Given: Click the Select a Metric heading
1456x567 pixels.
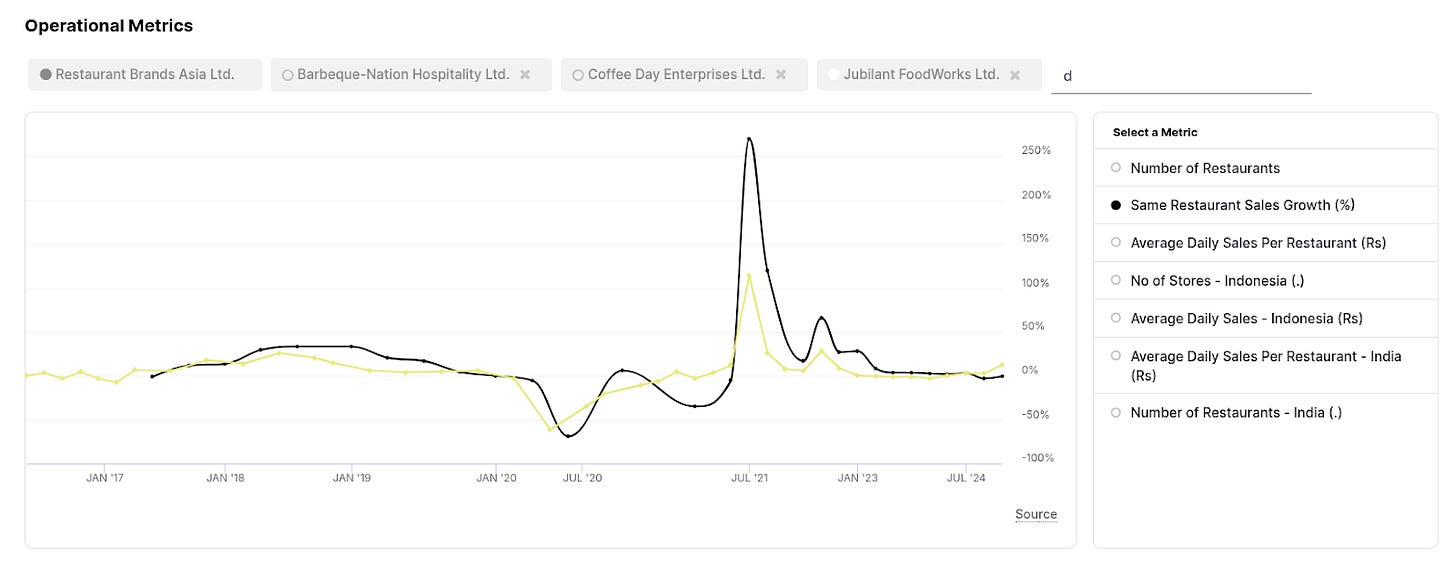Looking at the screenshot, I should (x=1155, y=132).
